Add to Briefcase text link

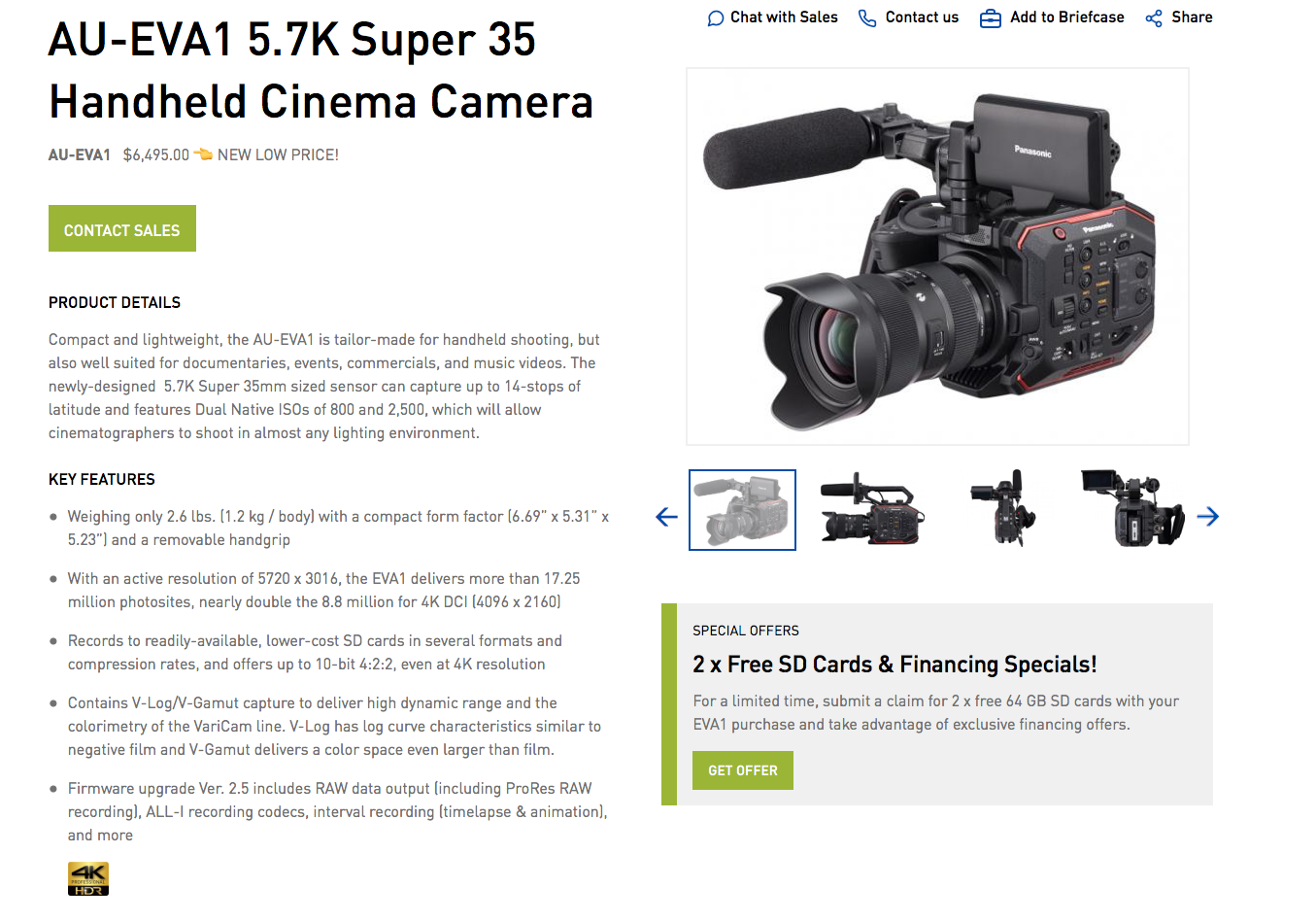[x=1066, y=17]
